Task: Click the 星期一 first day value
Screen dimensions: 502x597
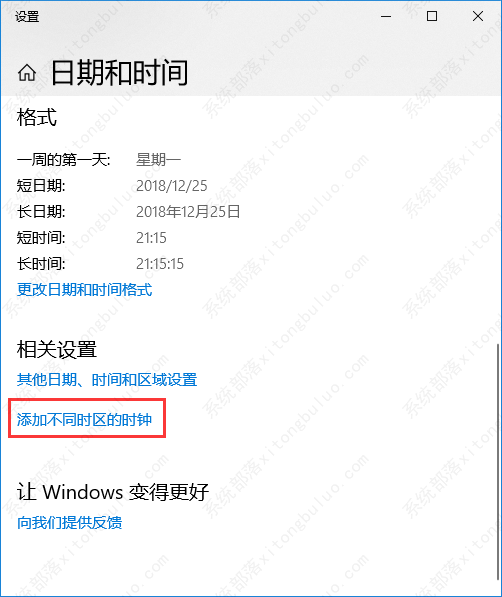Action: tap(158, 160)
